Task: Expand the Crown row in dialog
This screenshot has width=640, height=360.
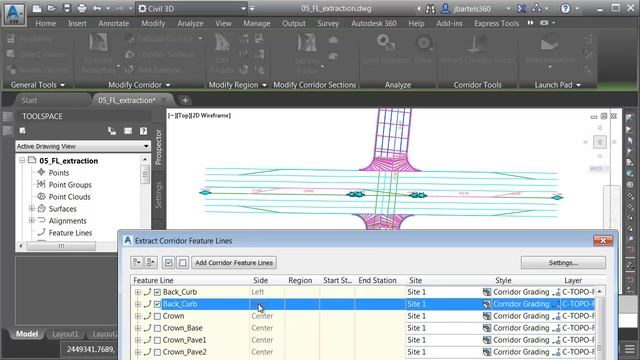Action: point(138,316)
